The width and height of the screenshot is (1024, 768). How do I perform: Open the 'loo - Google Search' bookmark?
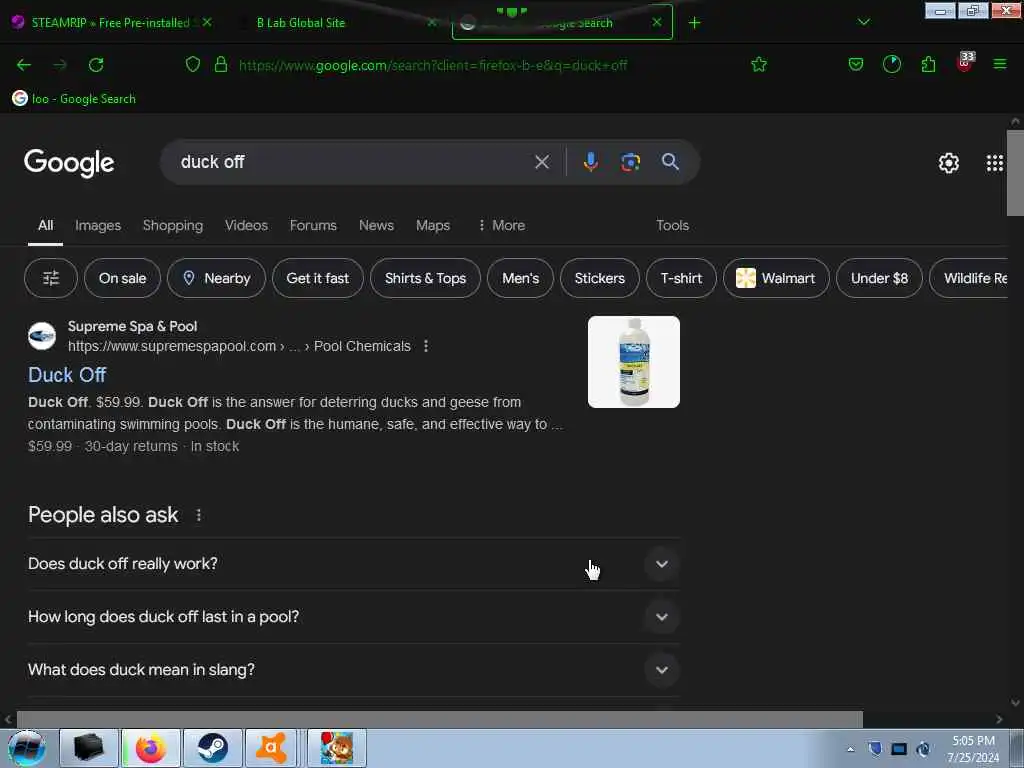pos(74,99)
